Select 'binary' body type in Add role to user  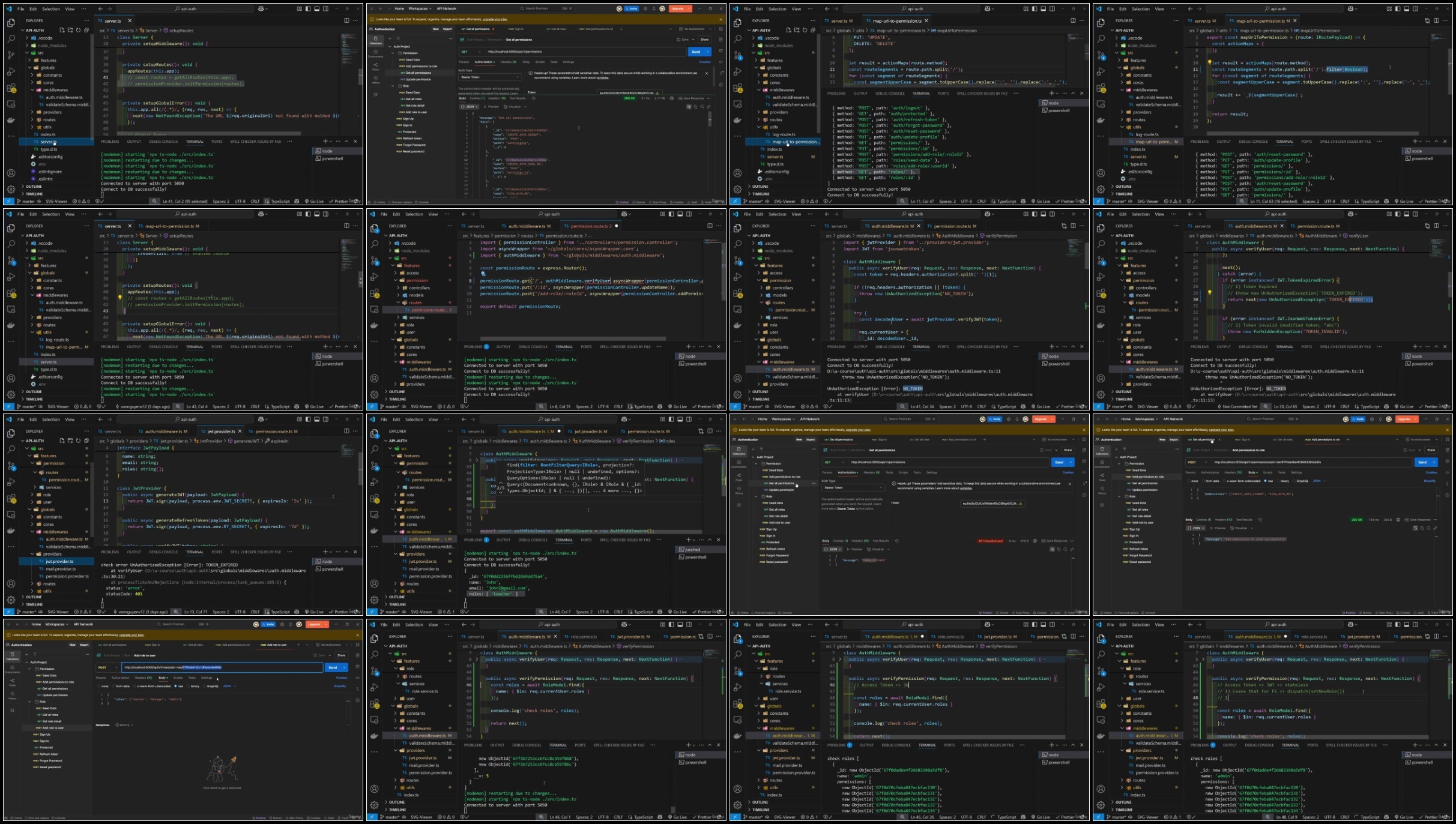click(x=193, y=686)
